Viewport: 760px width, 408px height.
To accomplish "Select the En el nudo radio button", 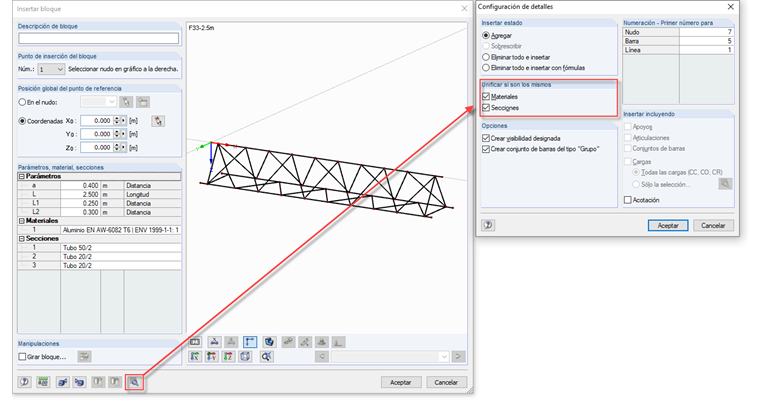I will pyautogui.click(x=22, y=102).
